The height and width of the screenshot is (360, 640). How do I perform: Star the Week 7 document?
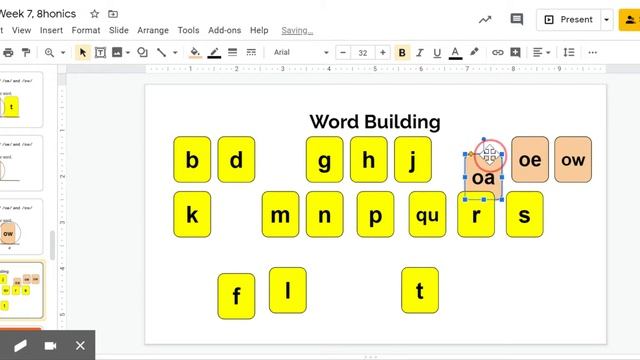(94, 14)
